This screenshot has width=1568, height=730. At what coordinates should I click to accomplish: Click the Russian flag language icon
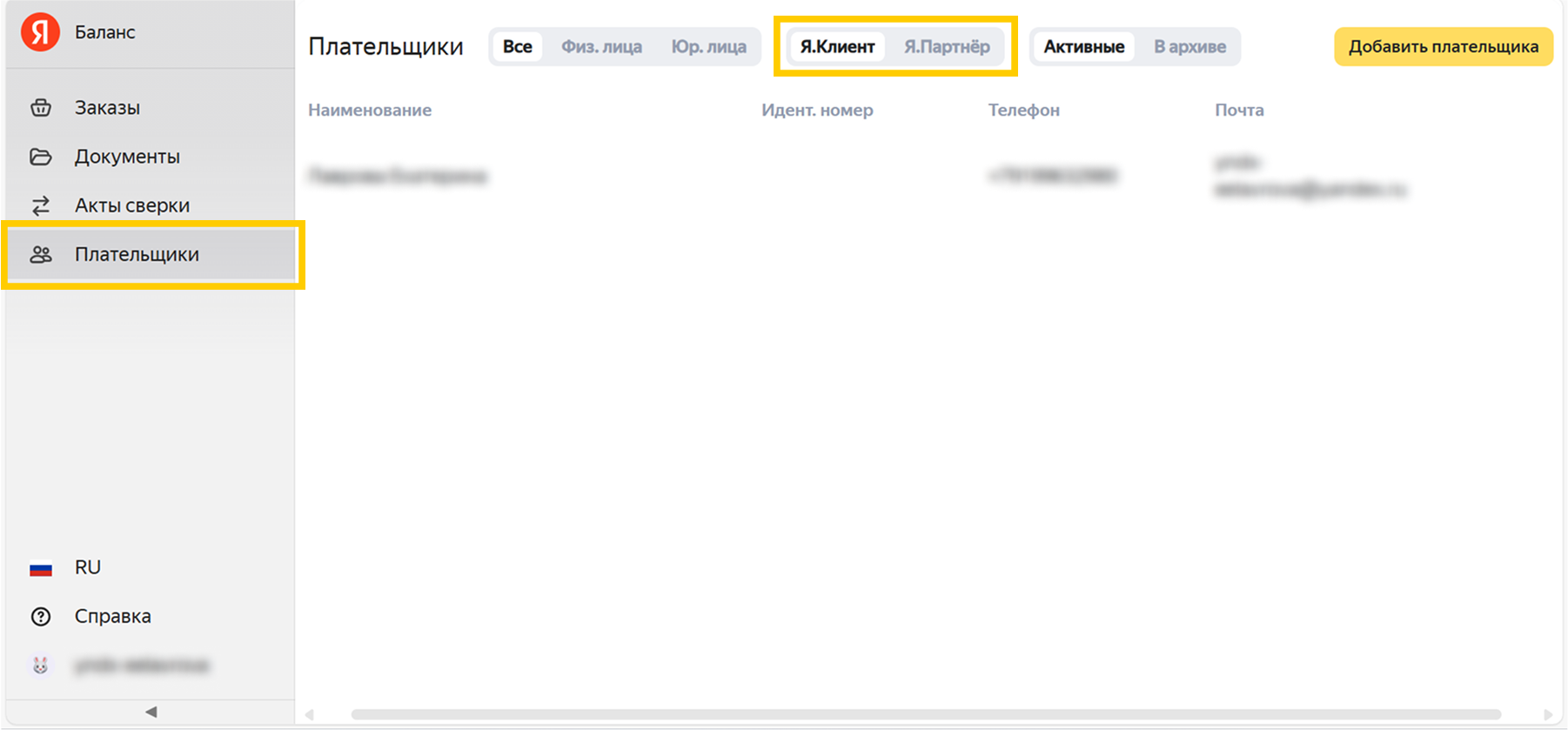point(41,568)
